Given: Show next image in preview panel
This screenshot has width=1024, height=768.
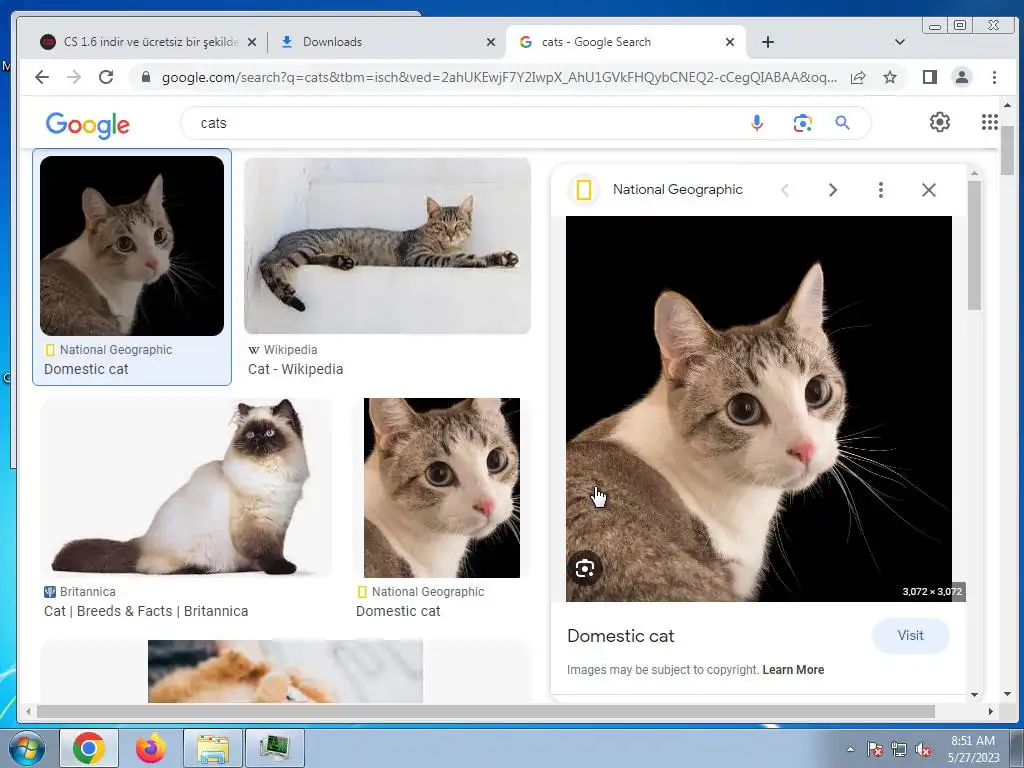Looking at the screenshot, I should pyautogui.click(x=833, y=190).
